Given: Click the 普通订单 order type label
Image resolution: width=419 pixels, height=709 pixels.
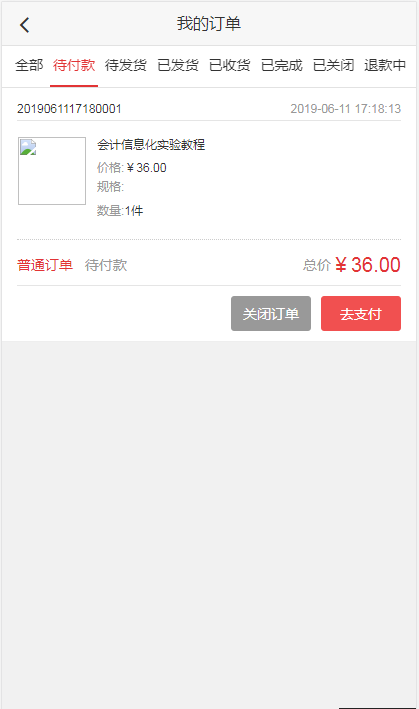Looking at the screenshot, I should 45,265.
